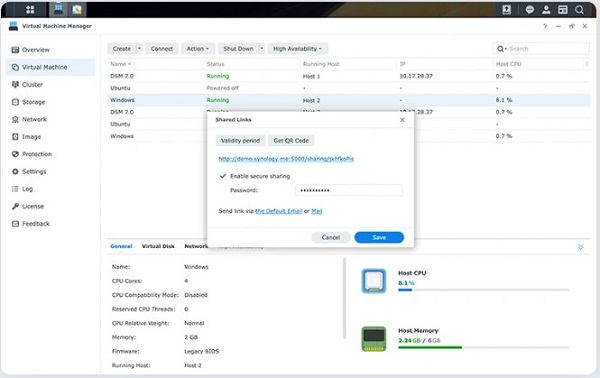Collapse the details panel double chevron
600x378 pixels.
[580, 247]
